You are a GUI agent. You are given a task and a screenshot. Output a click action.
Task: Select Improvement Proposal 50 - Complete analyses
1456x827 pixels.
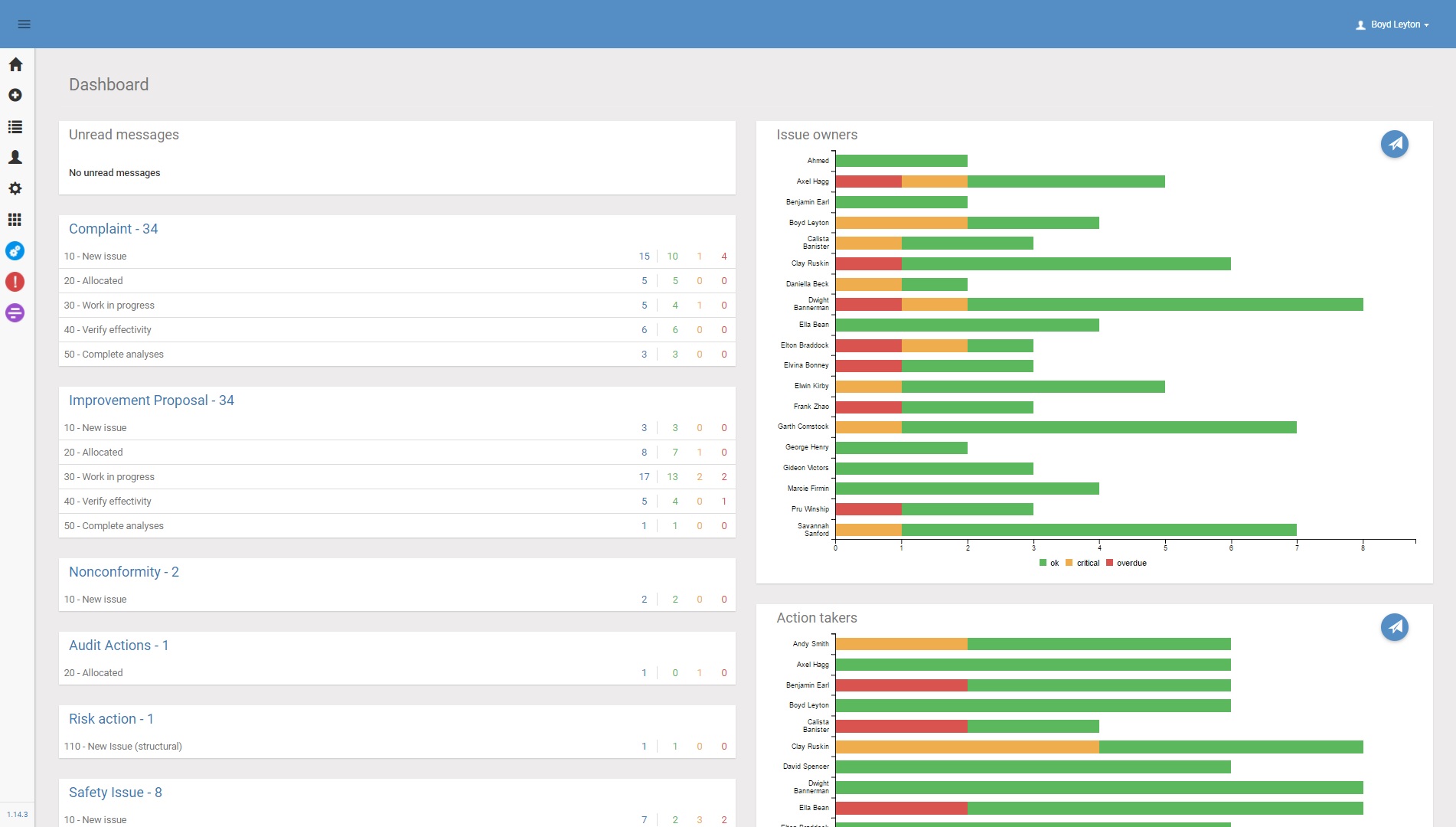[397, 526]
